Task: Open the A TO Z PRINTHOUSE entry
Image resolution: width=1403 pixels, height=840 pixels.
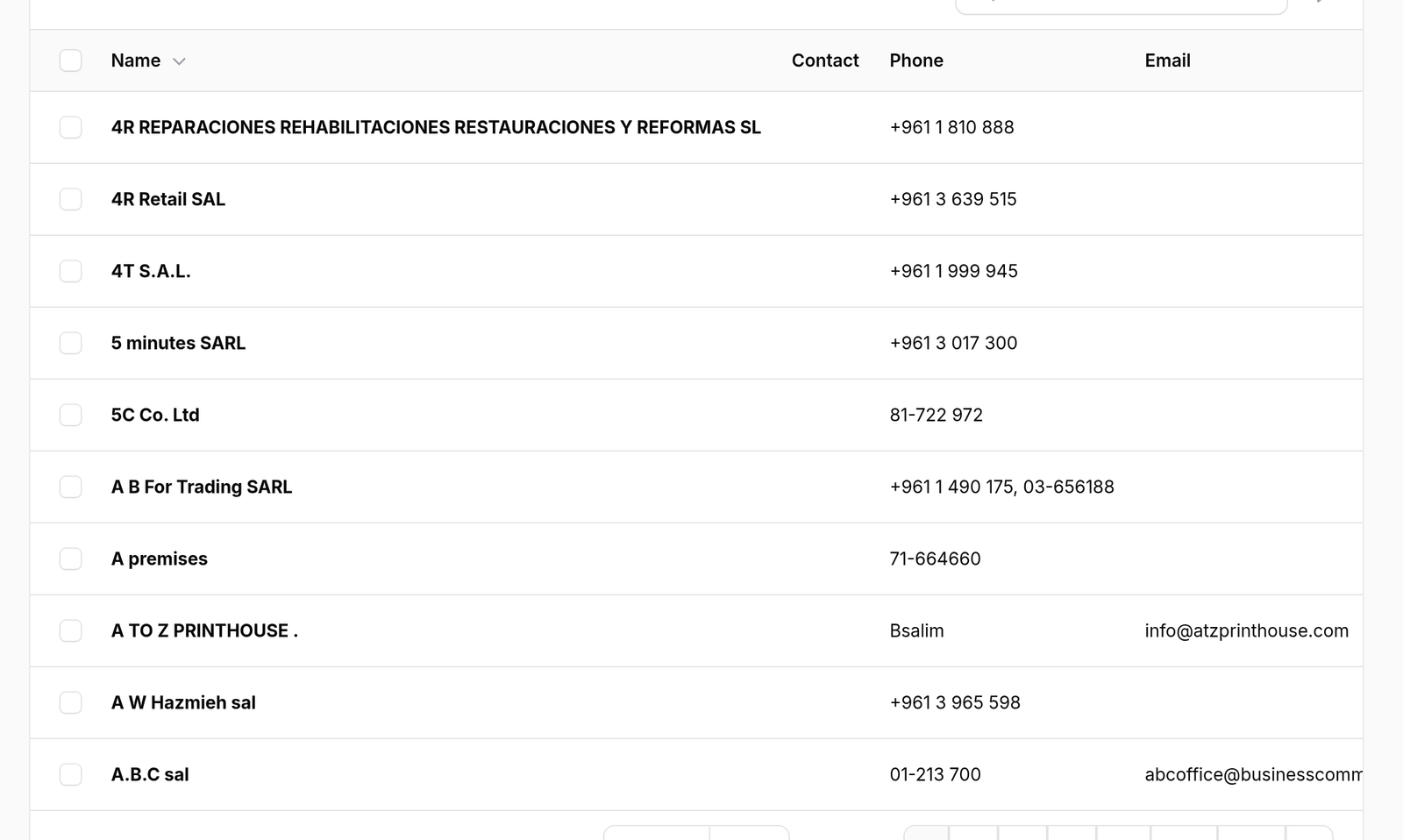Action: point(204,630)
